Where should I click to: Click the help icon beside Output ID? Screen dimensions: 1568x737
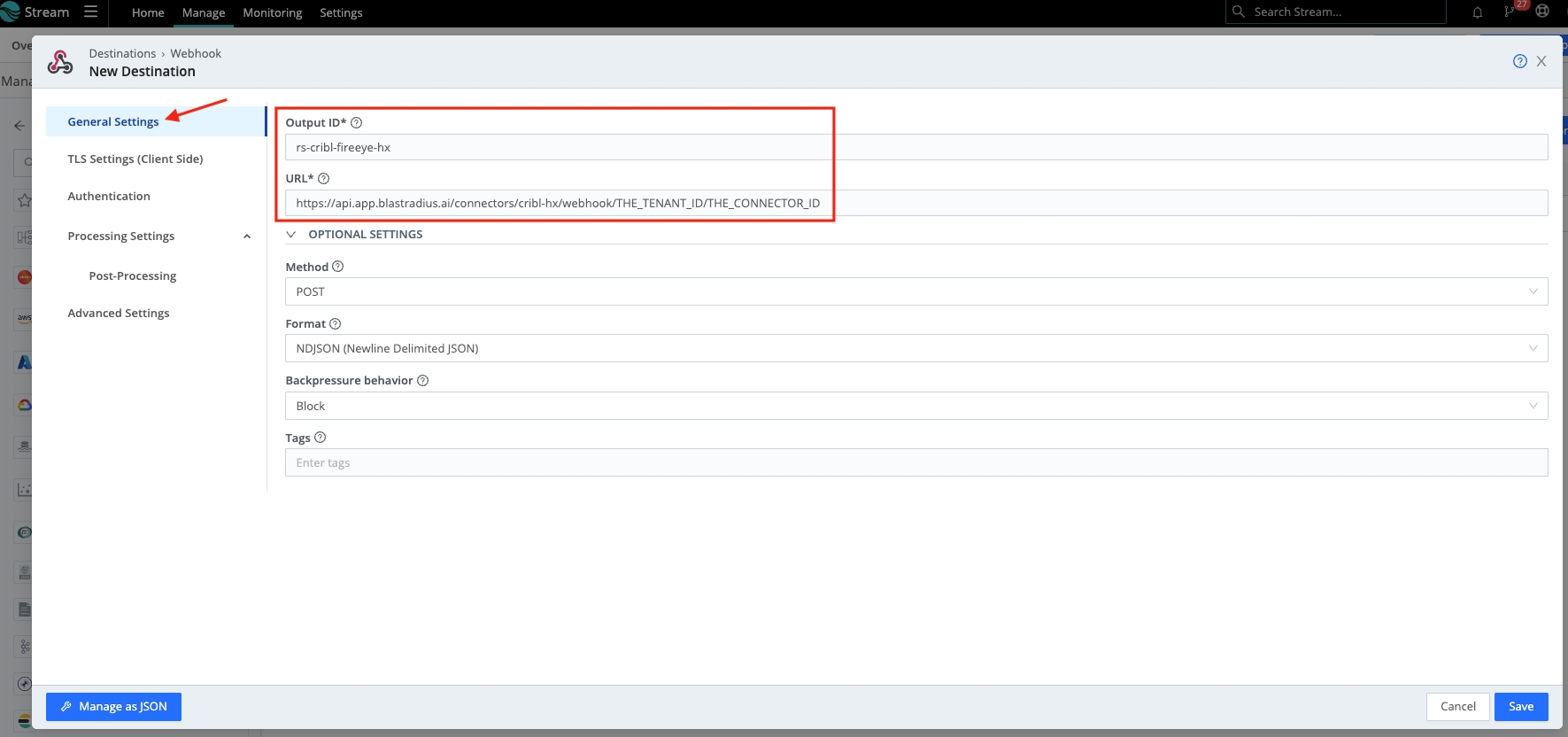coord(357,123)
